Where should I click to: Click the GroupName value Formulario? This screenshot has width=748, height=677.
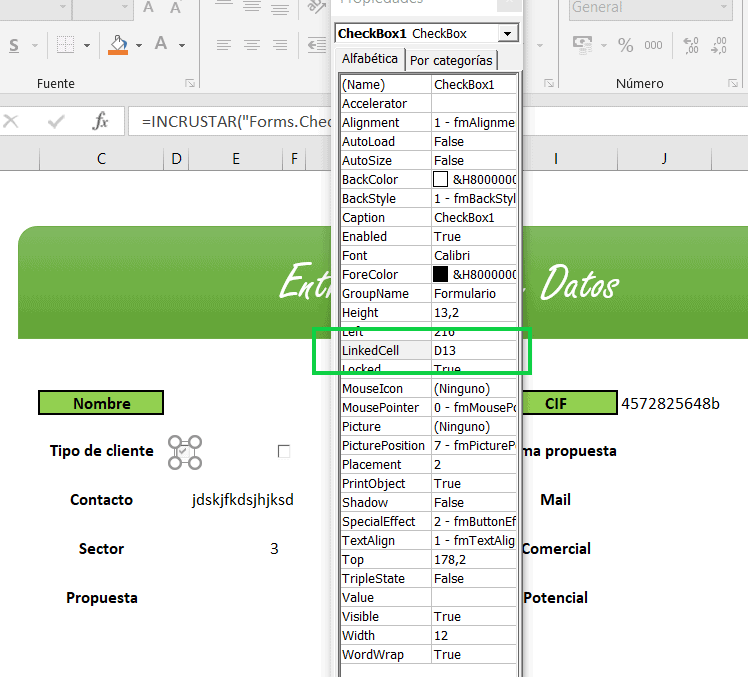point(474,293)
